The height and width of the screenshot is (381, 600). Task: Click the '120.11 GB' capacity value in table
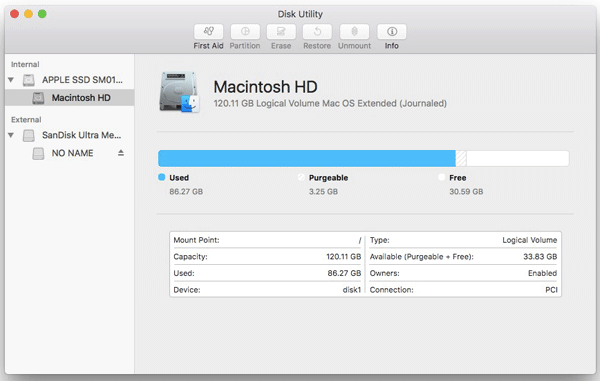344,257
